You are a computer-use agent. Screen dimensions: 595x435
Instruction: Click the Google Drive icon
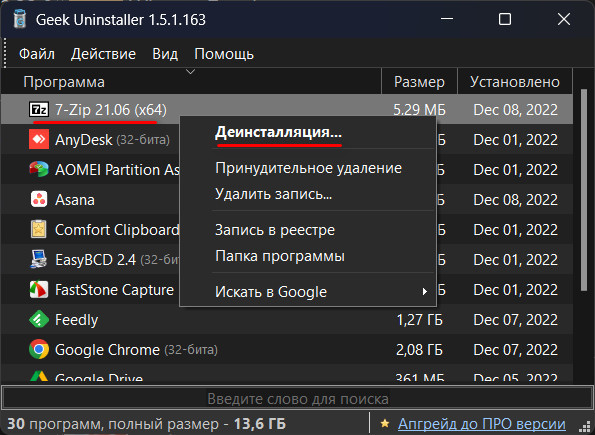39,376
